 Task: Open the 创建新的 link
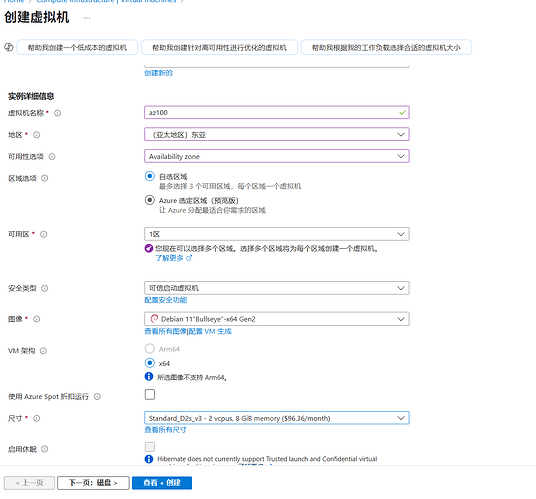pyautogui.click(x=158, y=73)
